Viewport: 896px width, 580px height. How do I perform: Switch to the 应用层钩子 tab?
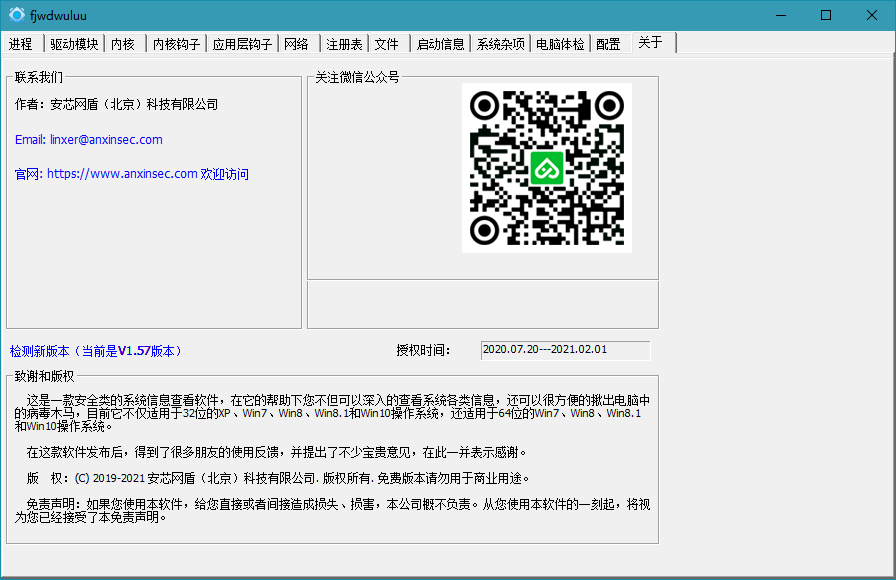[240, 43]
